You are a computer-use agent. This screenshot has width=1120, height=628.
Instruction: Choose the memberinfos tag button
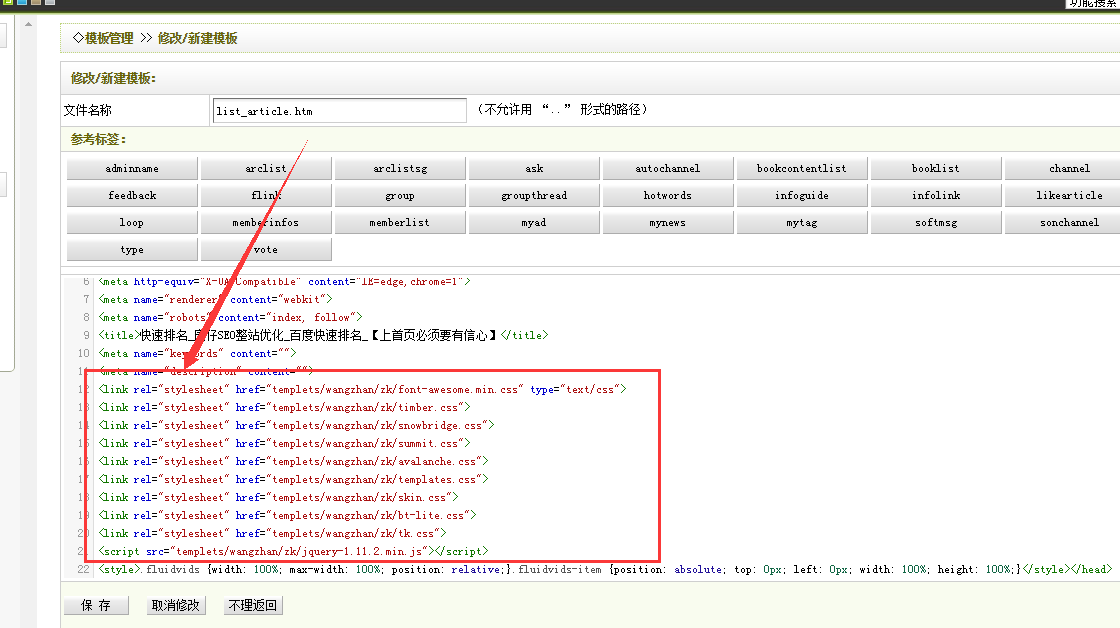point(266,223)
